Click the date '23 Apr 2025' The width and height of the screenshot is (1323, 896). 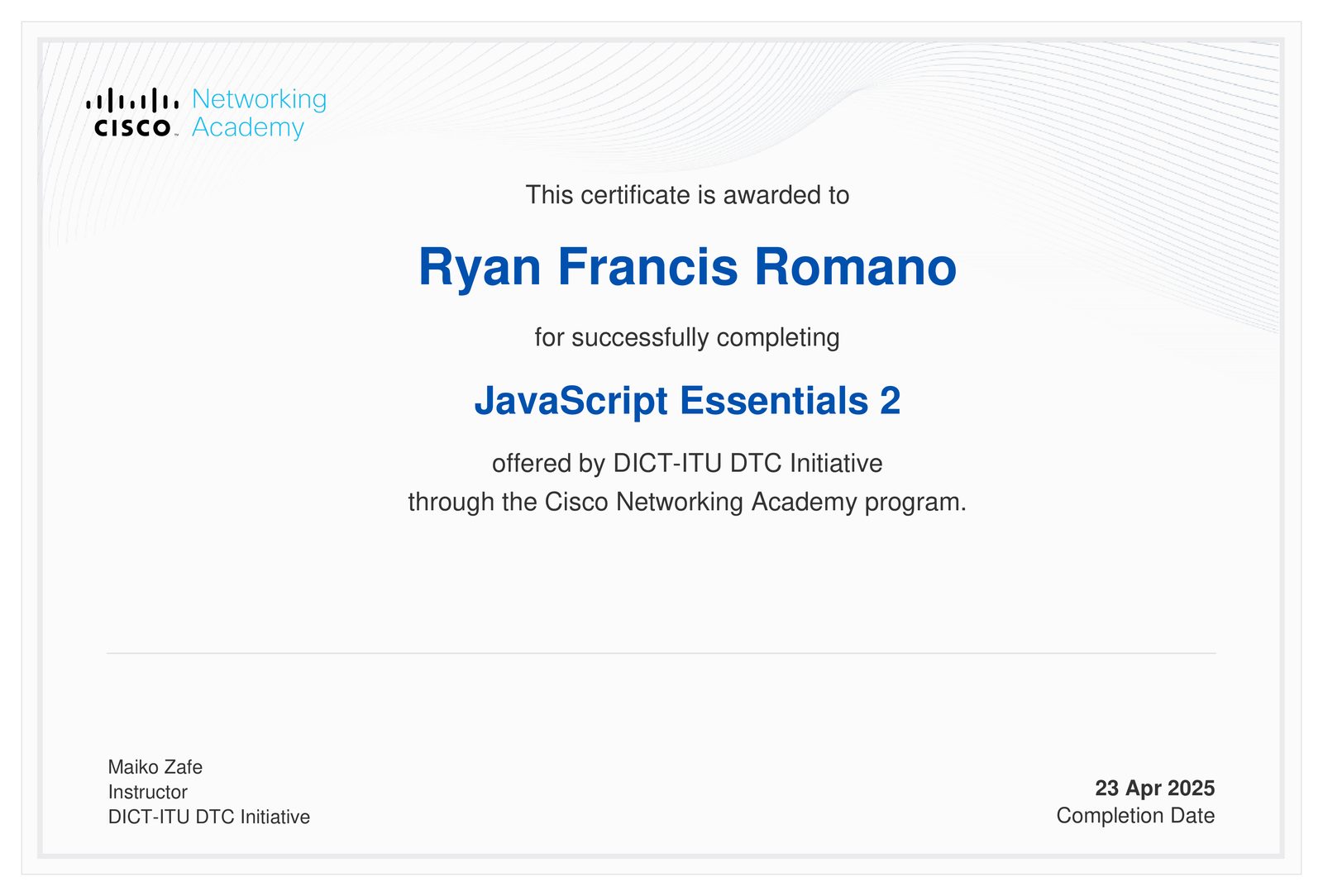(1155, 788)
